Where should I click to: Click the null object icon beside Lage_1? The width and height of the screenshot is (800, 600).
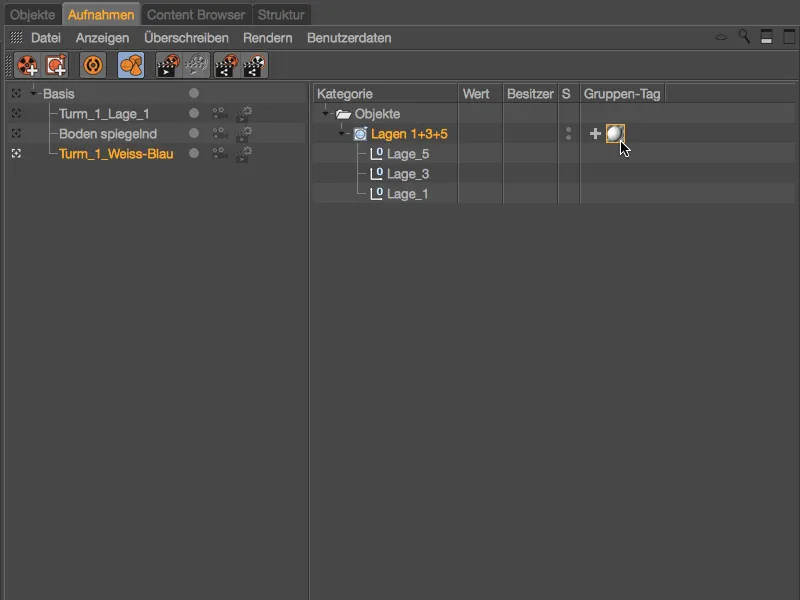point(377,193)
